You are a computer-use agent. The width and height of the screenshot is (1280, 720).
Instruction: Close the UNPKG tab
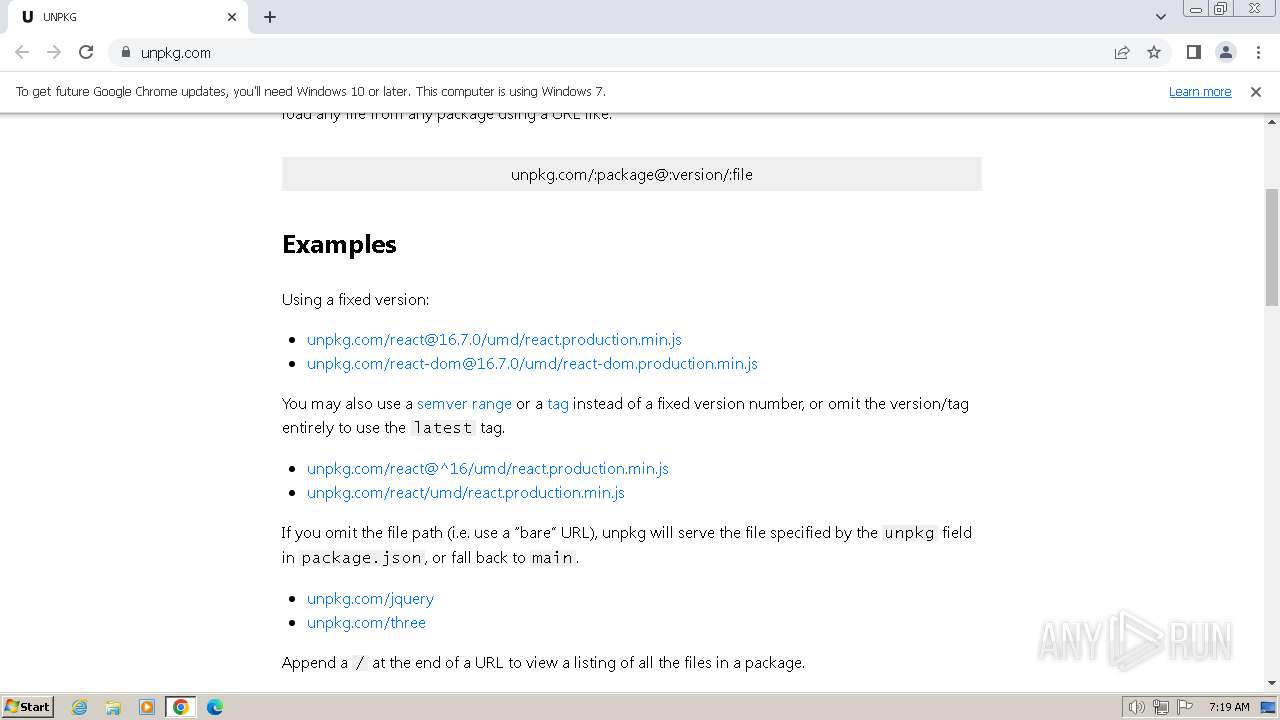(x=232, y=17)
